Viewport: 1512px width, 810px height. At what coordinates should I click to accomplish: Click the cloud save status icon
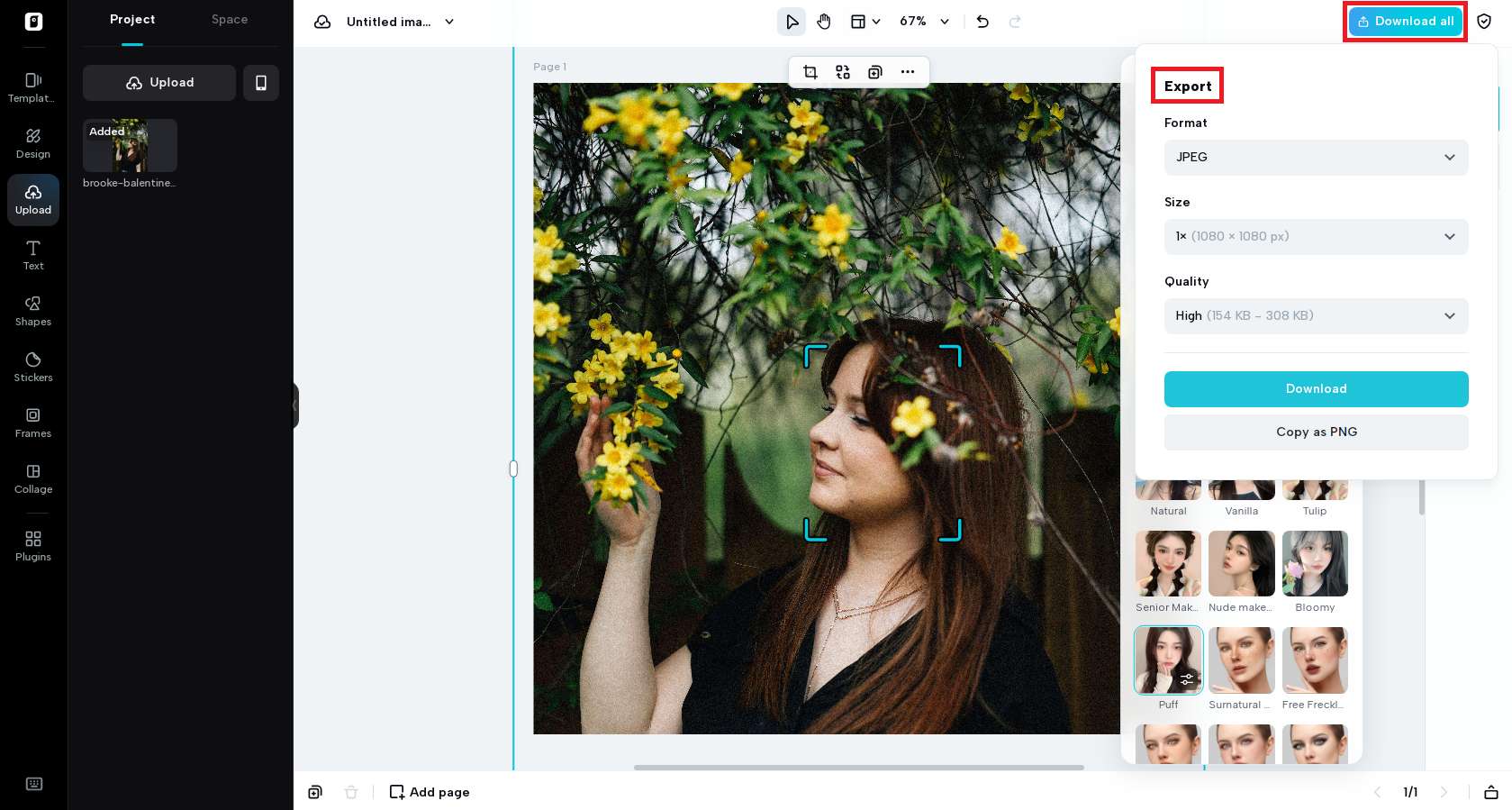pos(322,22)
